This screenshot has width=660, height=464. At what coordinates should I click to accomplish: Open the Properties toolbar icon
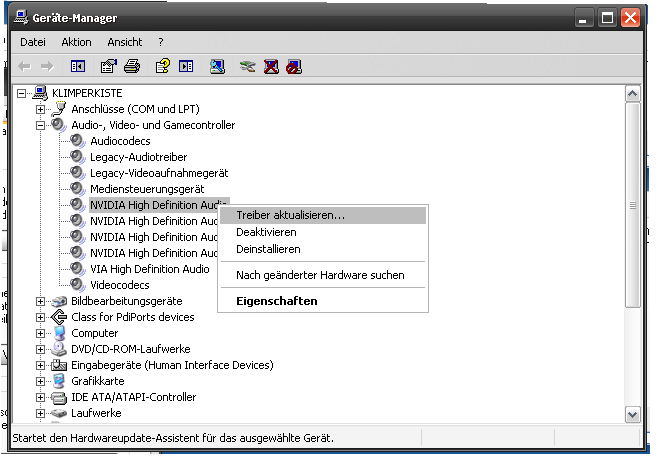109,67
